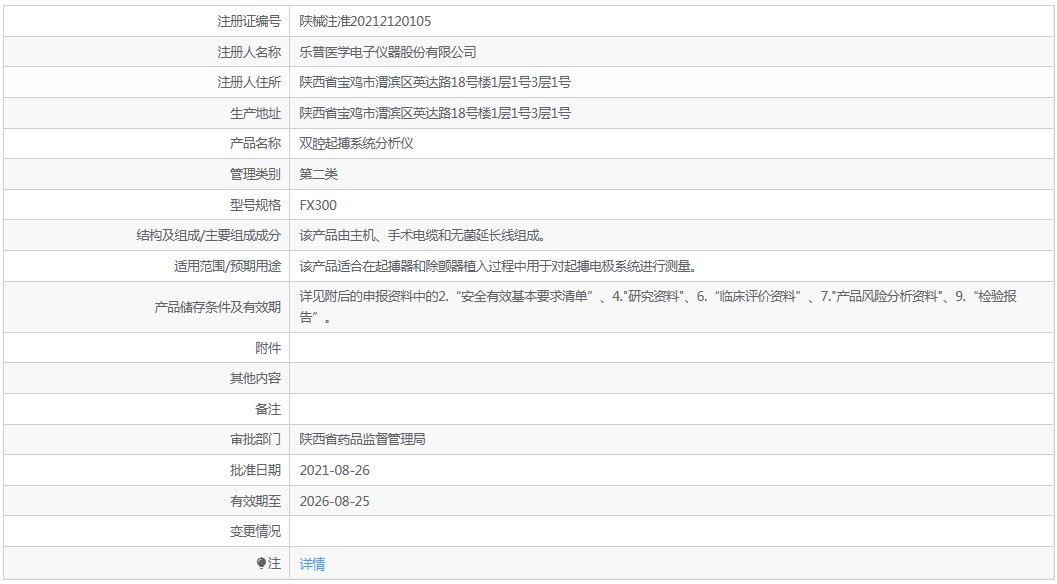Click the 注册证编号 label

point(249,21)
